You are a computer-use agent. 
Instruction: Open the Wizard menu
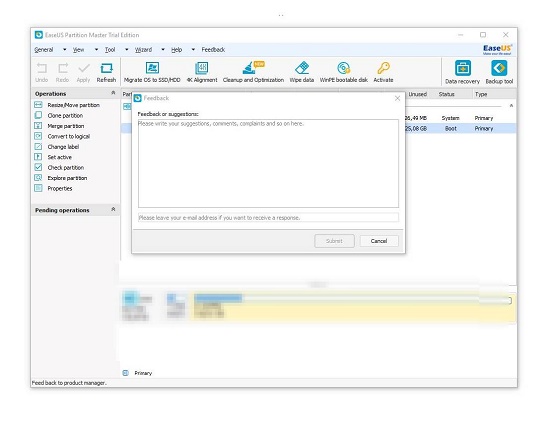click(x=143, y=50)
